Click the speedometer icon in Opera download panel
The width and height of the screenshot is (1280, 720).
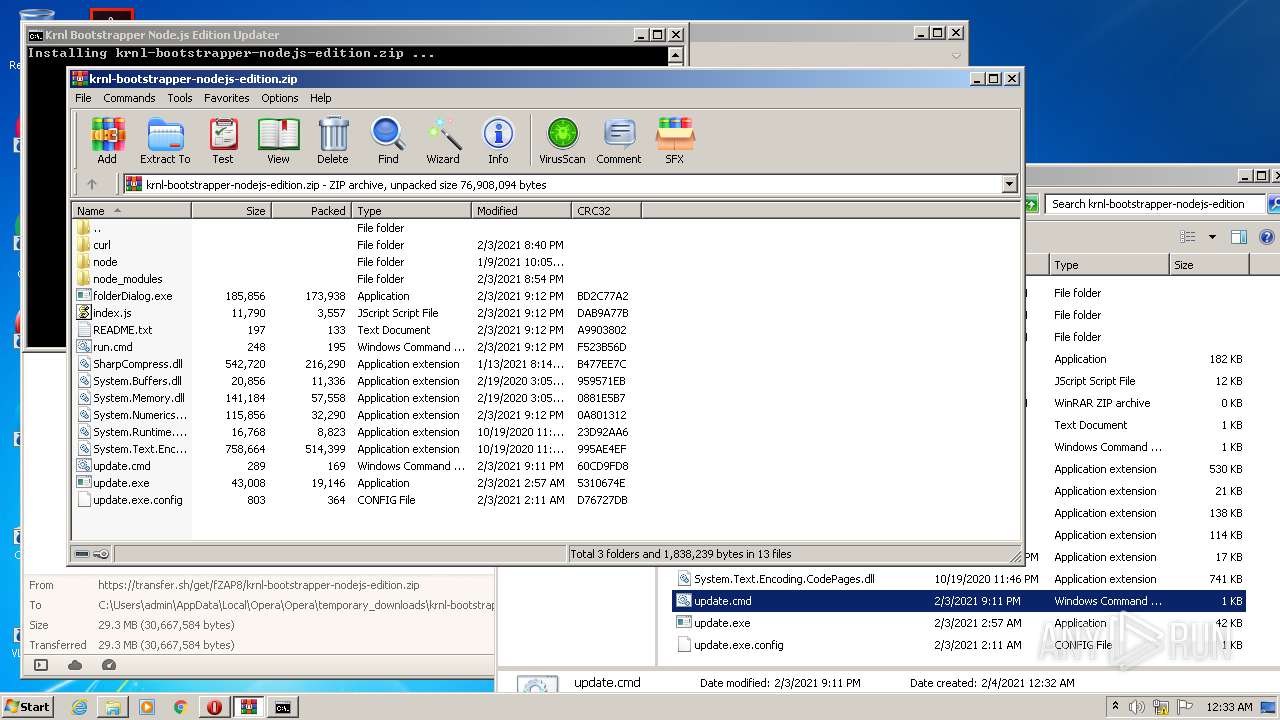pyautogui.click(x=109, y=665)
